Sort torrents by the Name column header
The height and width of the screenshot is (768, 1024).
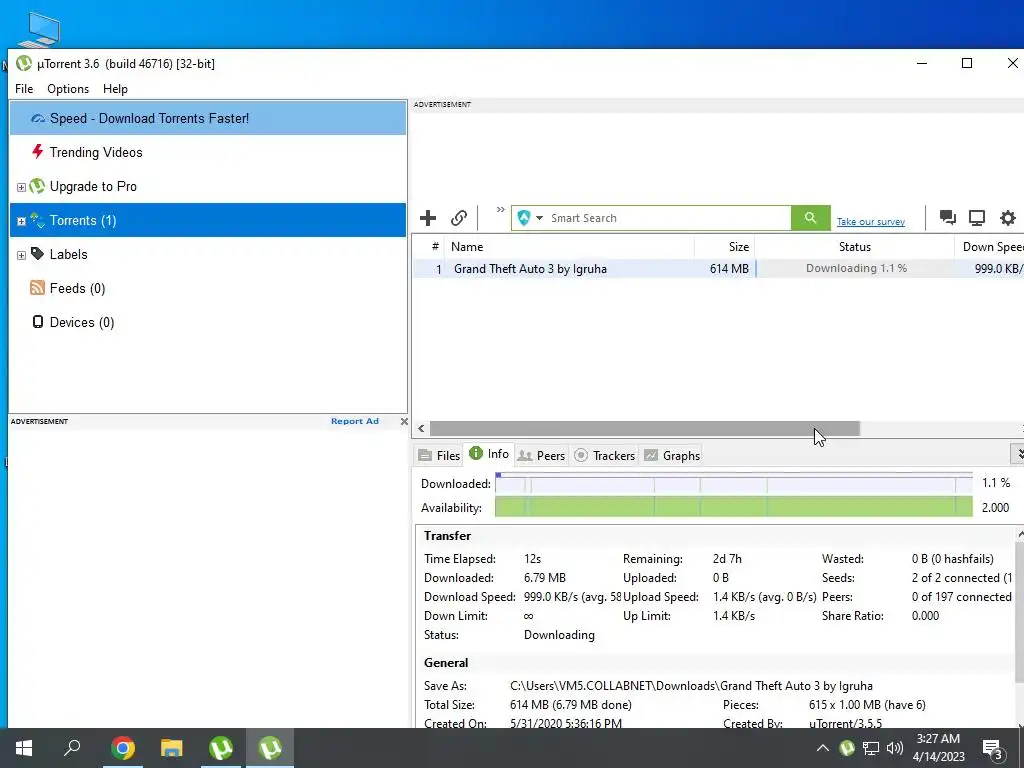569,247
